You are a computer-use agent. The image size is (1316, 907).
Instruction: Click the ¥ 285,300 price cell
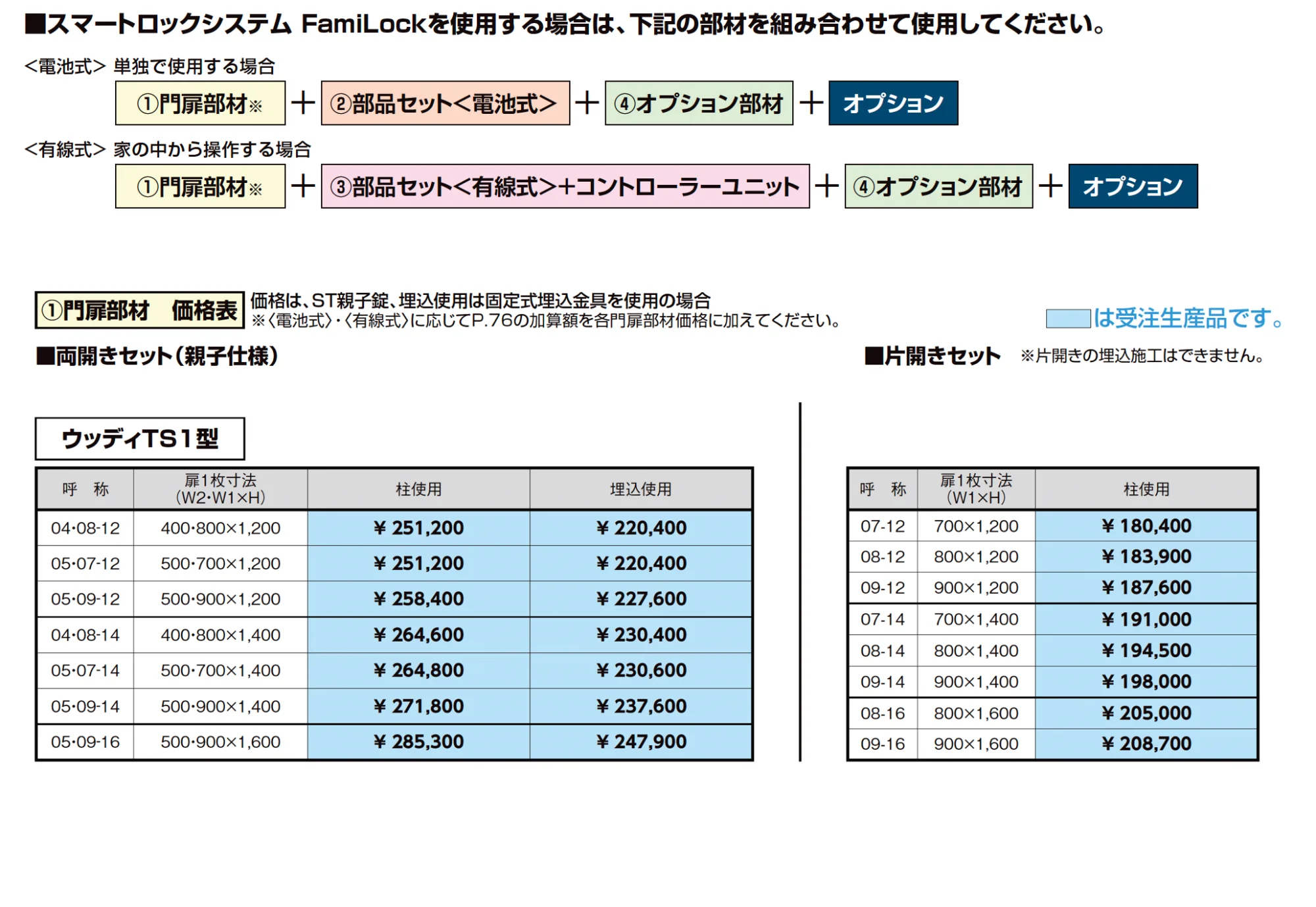(418, 742)
